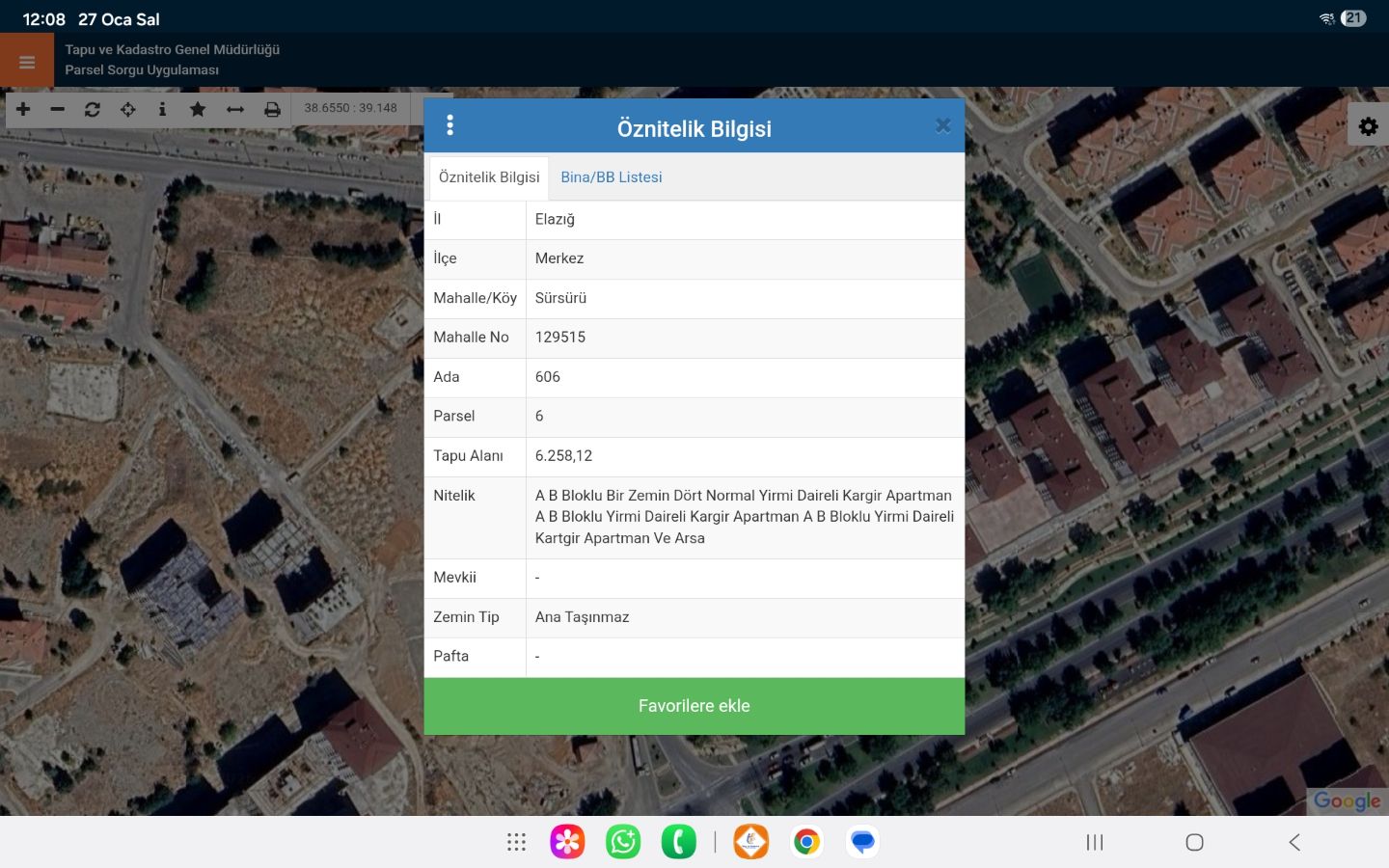Print the map using printer icon

click(272, 109)
